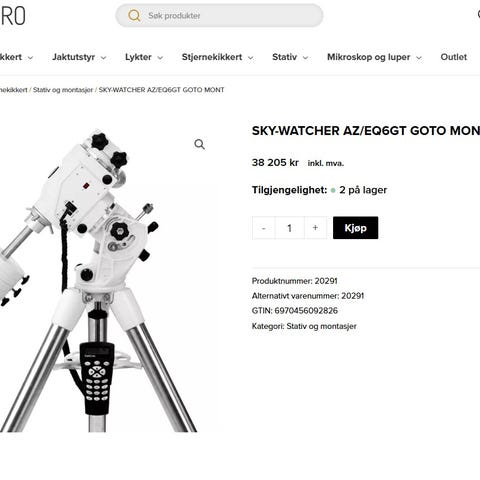
Task: Open the product image zoom magnifier
Action: (199, 144)
